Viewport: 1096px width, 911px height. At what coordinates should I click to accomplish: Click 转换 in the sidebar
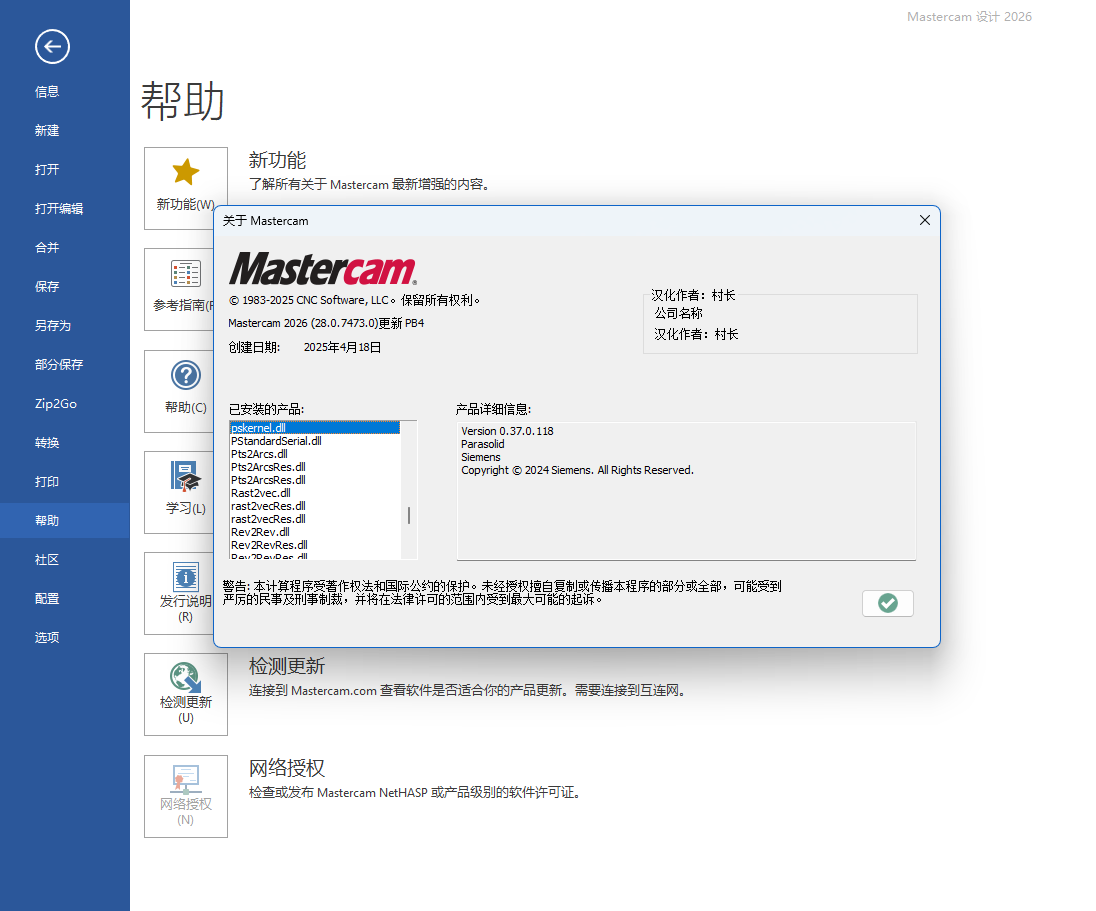click(46, 442)
